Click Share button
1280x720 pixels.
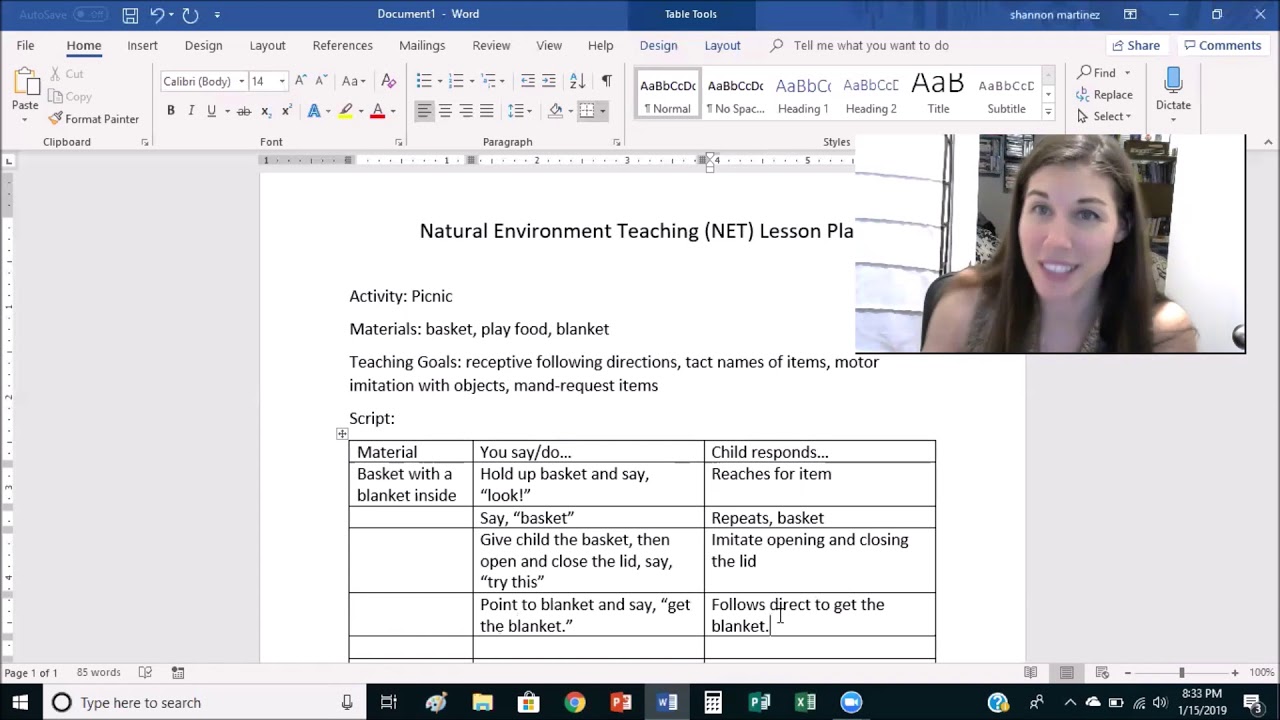coord(1135,45)
